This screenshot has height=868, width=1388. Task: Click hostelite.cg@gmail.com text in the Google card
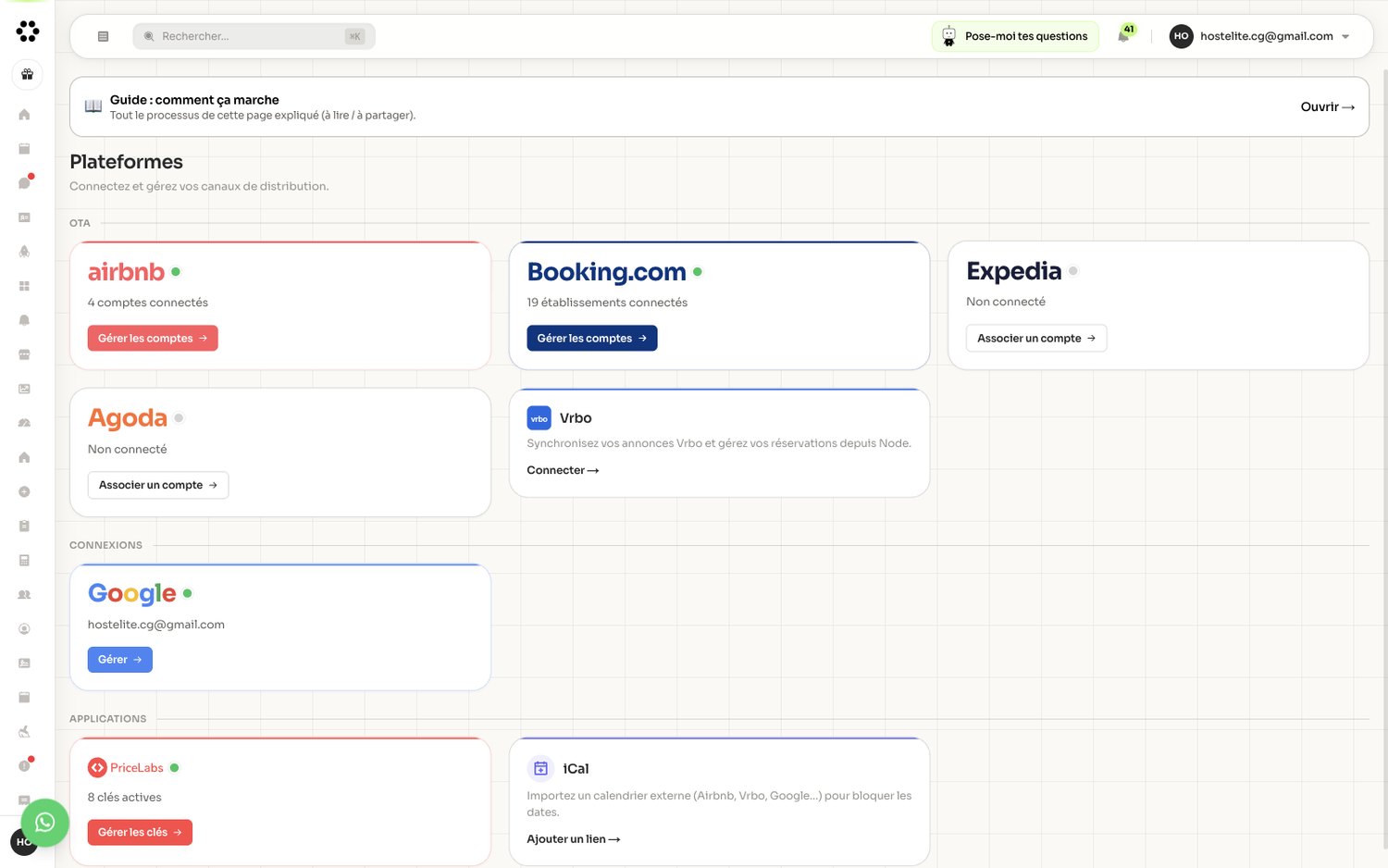[156, 625]
